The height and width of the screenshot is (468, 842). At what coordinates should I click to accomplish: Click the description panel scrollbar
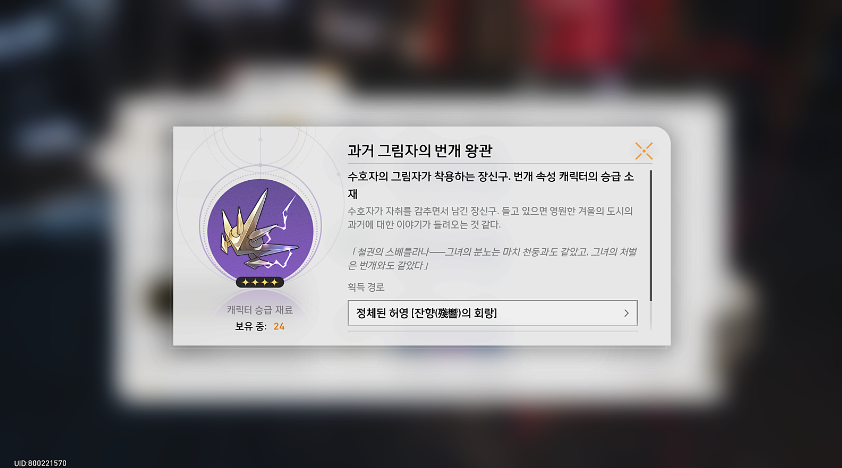tap(651, 236)
